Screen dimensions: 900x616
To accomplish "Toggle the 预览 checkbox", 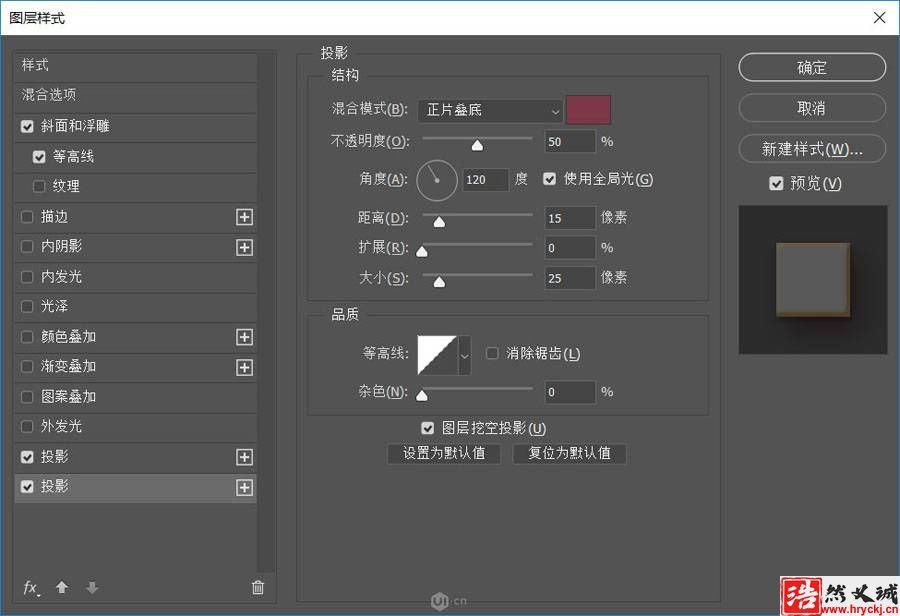I will point(776,184).
